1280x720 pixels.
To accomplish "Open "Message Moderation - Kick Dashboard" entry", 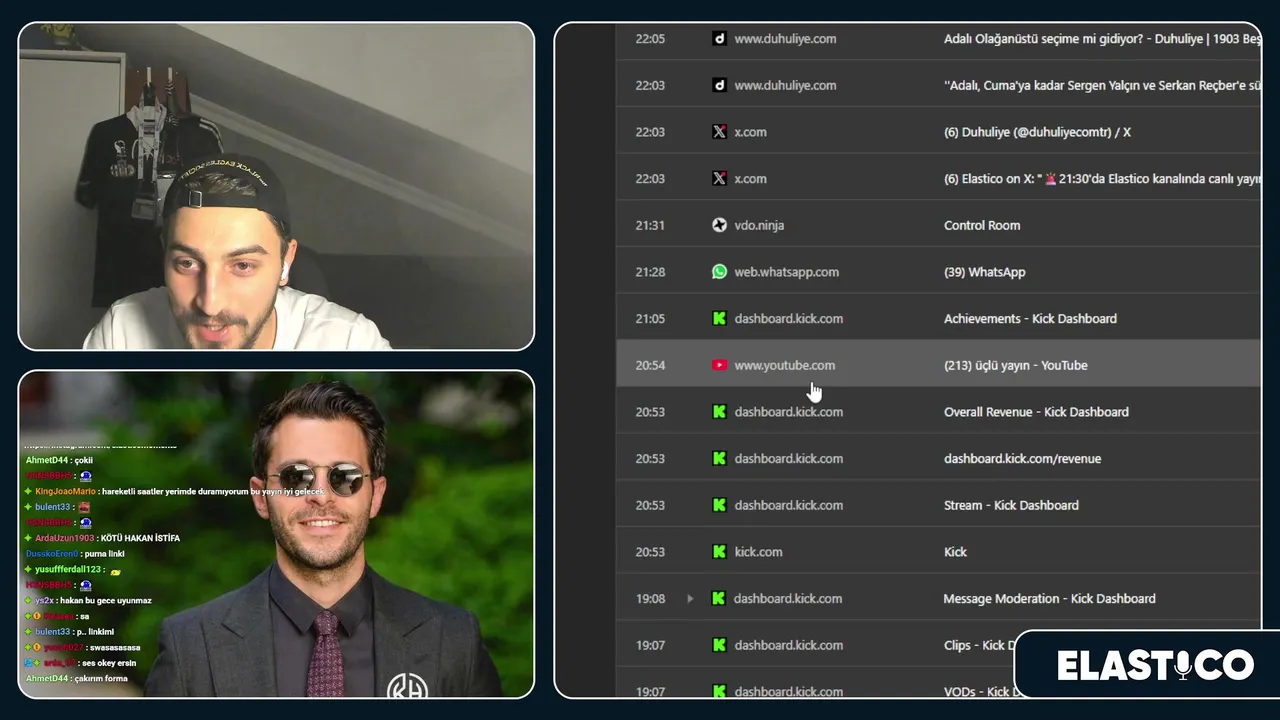I will tap(1049, 599).
